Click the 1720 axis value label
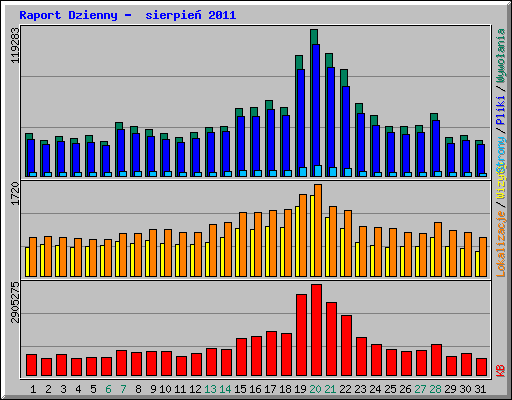Viewport: 512px width, 400px height. (x=15, y=194)
